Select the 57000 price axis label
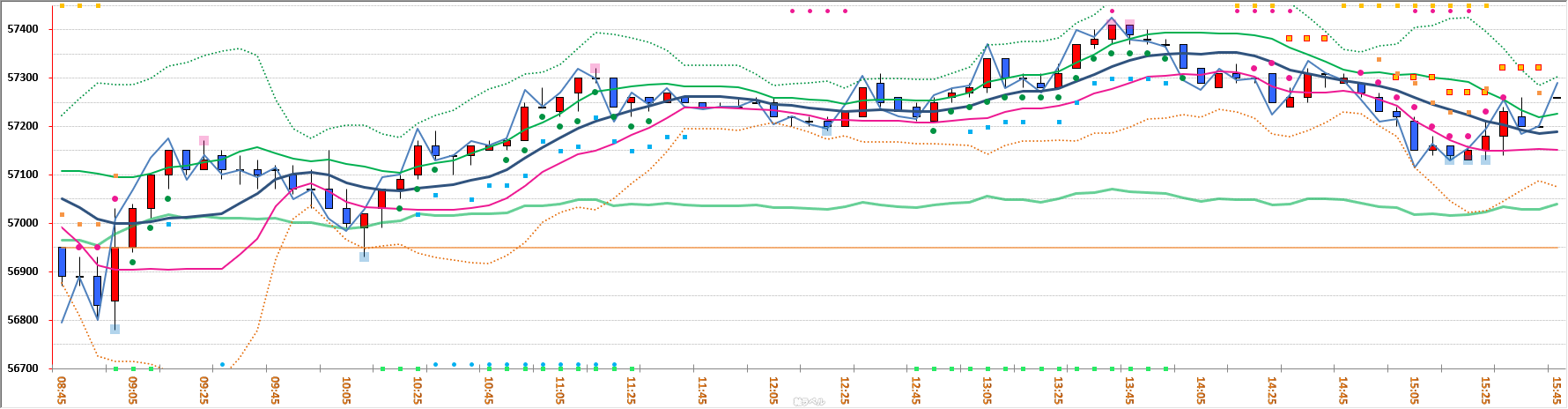Viewport: 1568px width, 409px height. tap(23, 223)
